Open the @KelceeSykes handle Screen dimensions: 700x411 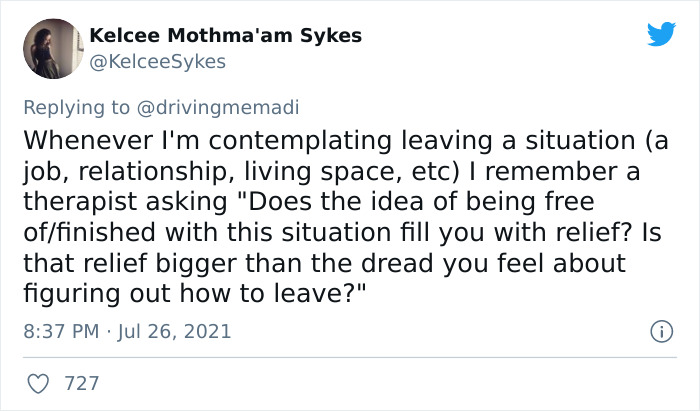158,62
